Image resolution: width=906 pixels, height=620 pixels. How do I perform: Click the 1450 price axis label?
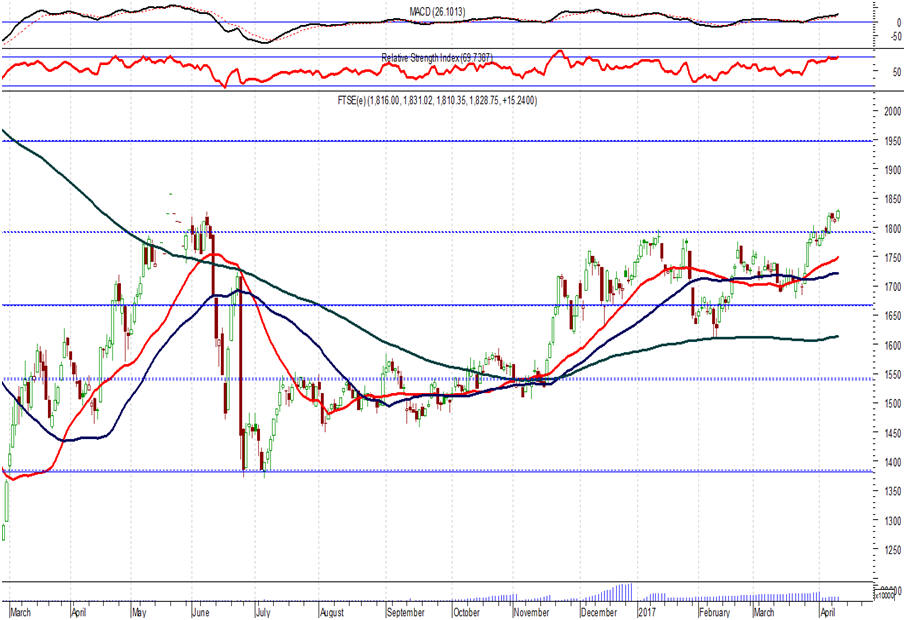point(892,433)
